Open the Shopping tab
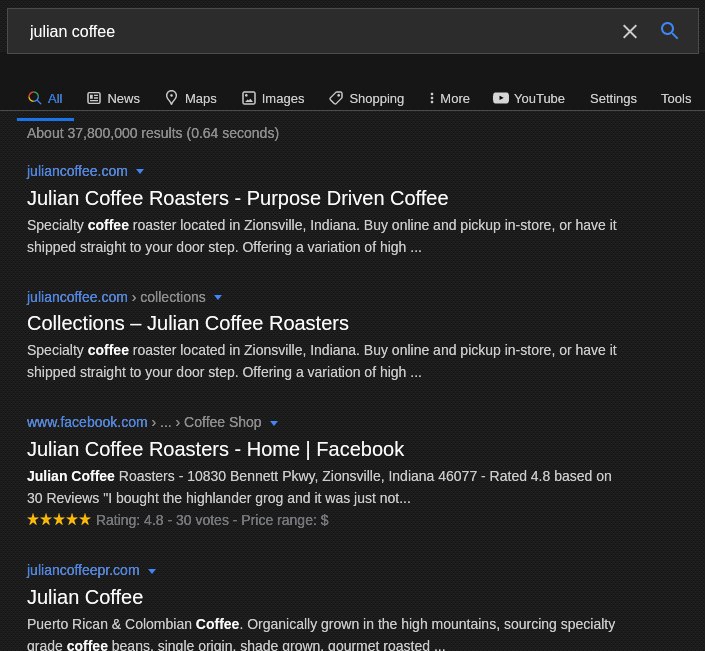This screenshot has height=651, width=705. (x=366, y=98)
